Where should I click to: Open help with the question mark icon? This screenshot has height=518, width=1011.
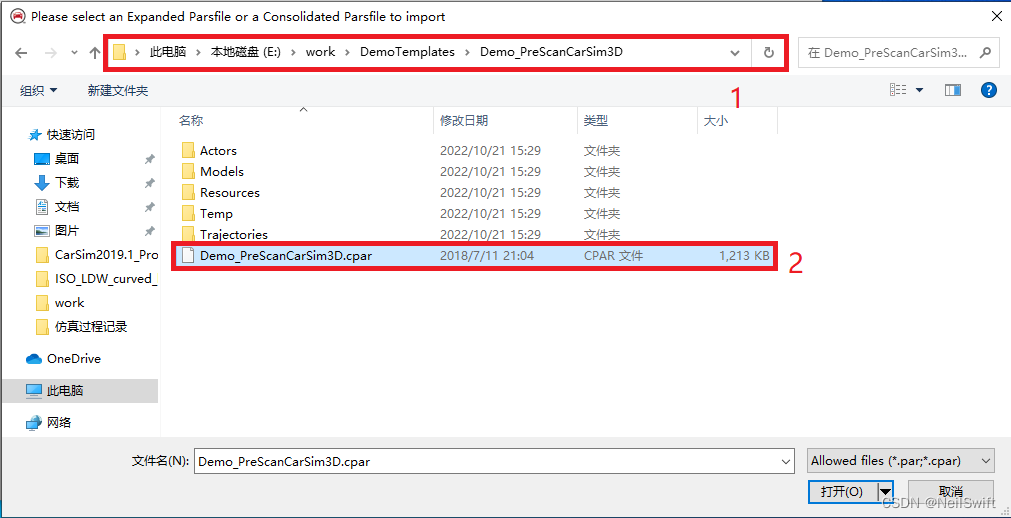coord(988,90)
